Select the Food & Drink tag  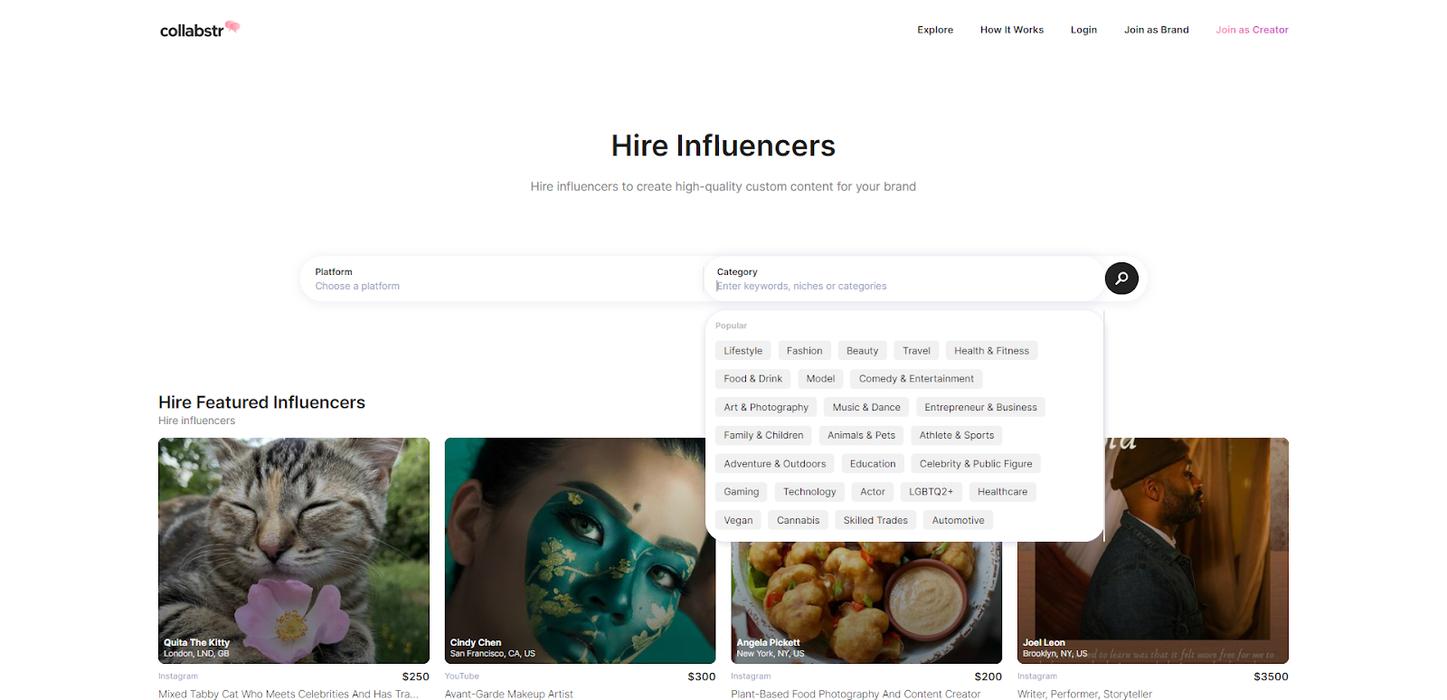(x=753, y=379)
